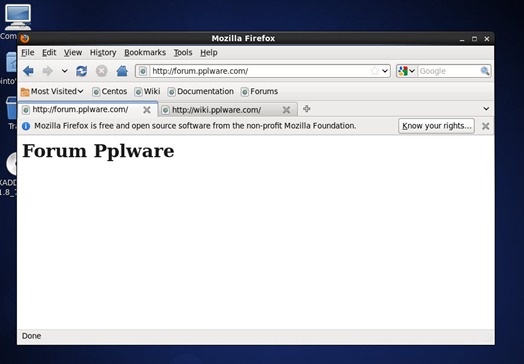This screenshot has height=364, width=524.
Task: Open the History menu
Action: (x=103, y=52)
